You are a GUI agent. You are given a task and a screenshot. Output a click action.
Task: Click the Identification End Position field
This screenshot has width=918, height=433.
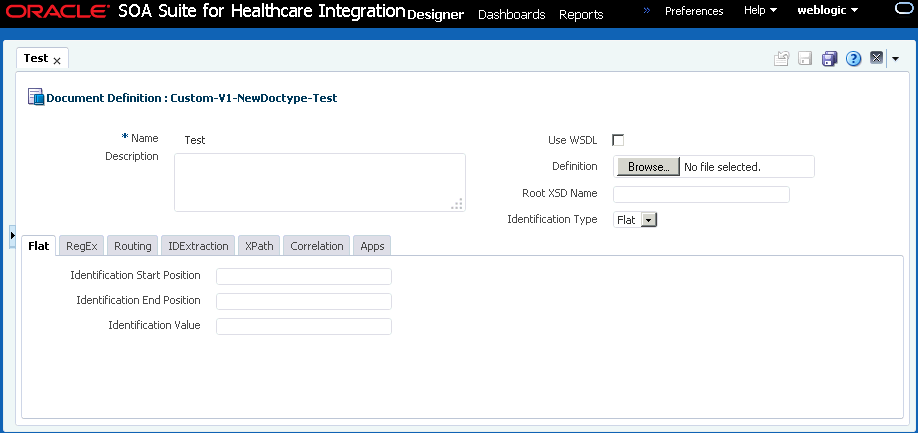click(304, 301)
